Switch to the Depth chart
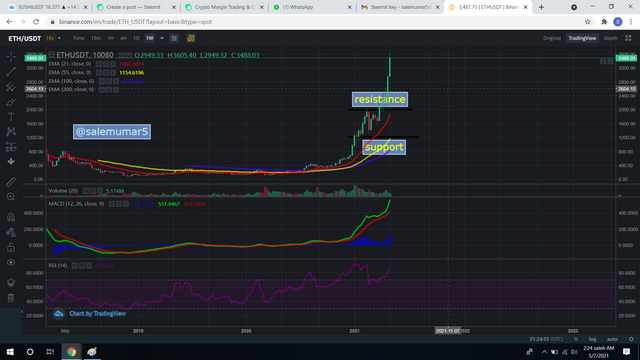The width and height of the screenshot is (640, 360). coord(611,38)
